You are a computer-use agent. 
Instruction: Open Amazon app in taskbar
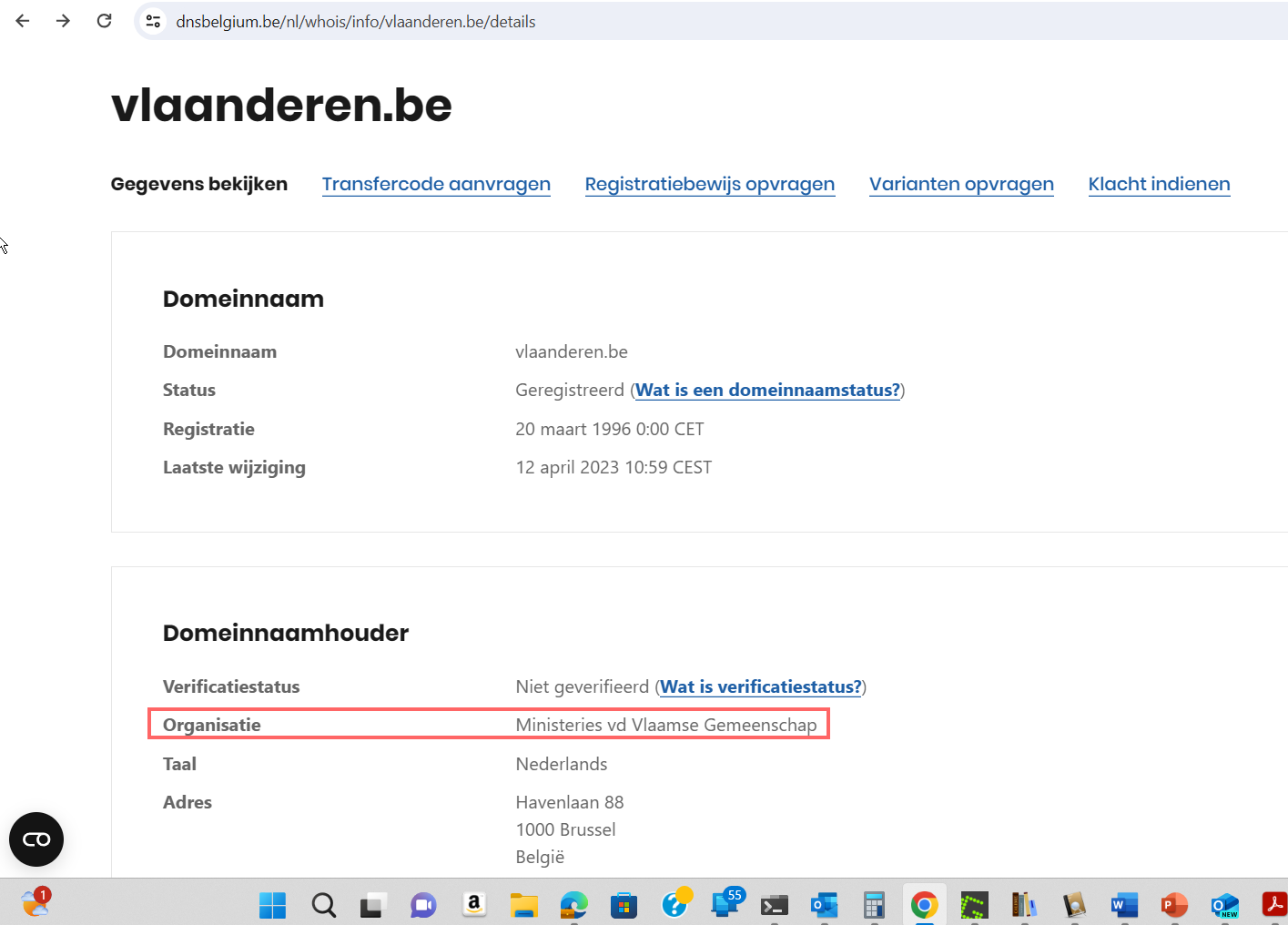coord(473,904)
